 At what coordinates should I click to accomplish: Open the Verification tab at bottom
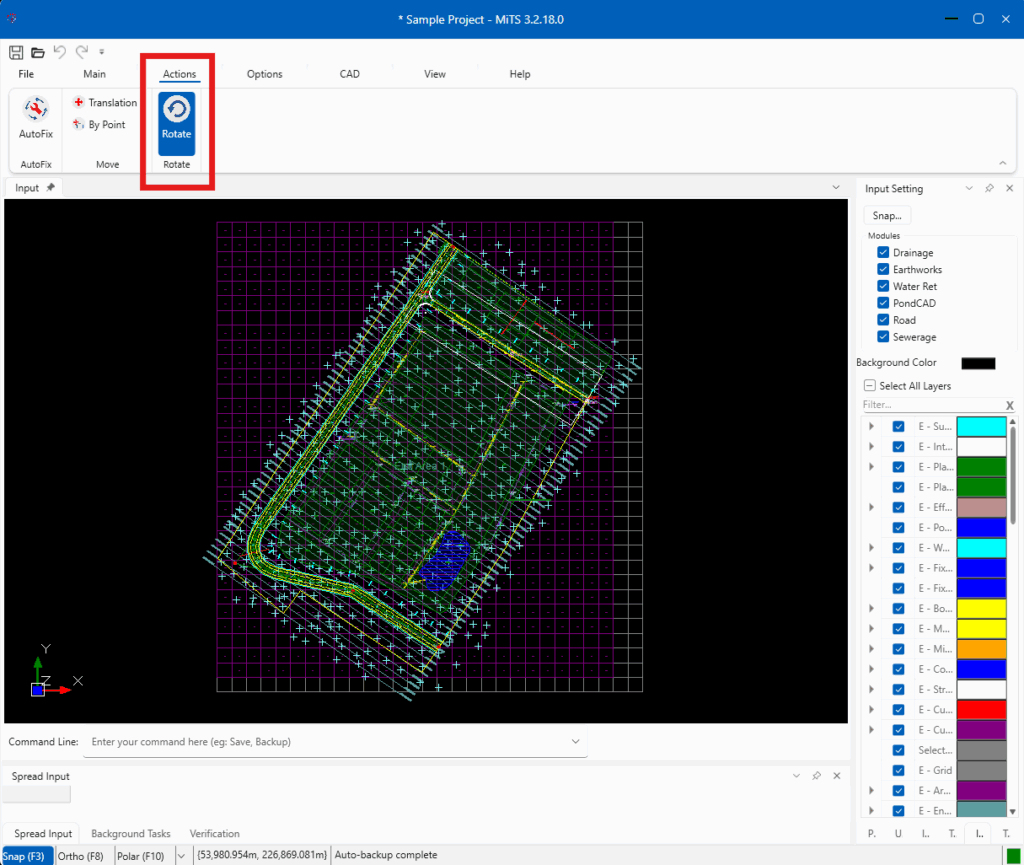tap(214, 833)
